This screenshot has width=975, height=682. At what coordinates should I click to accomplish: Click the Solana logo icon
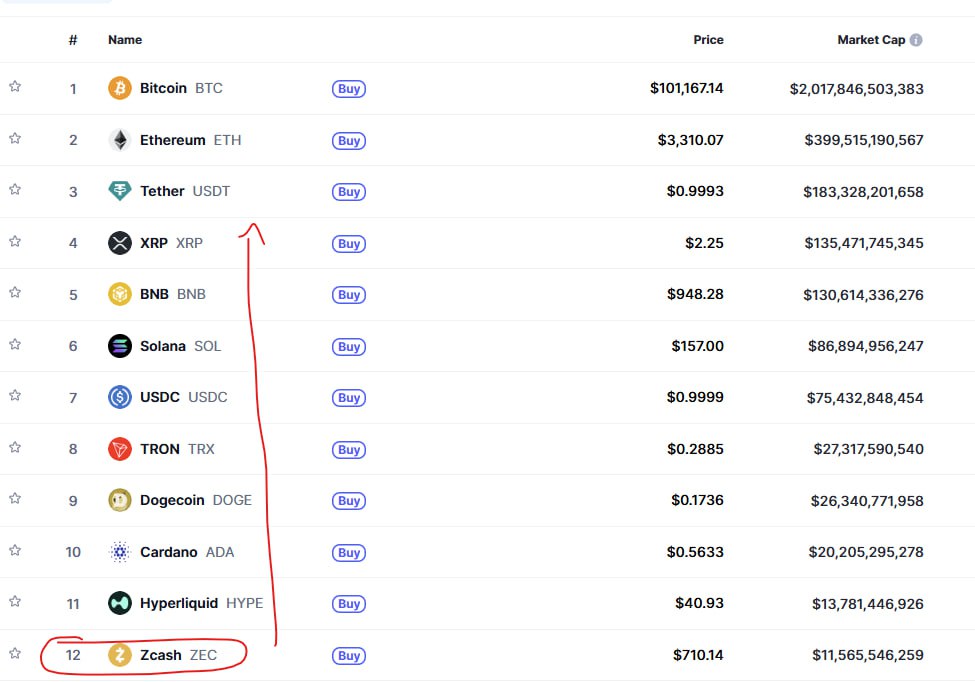tap(120, 346)
